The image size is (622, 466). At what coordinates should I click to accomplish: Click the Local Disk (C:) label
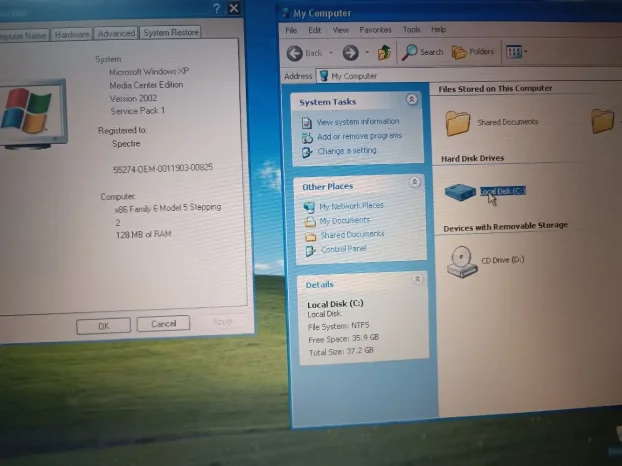pos(503,191)
